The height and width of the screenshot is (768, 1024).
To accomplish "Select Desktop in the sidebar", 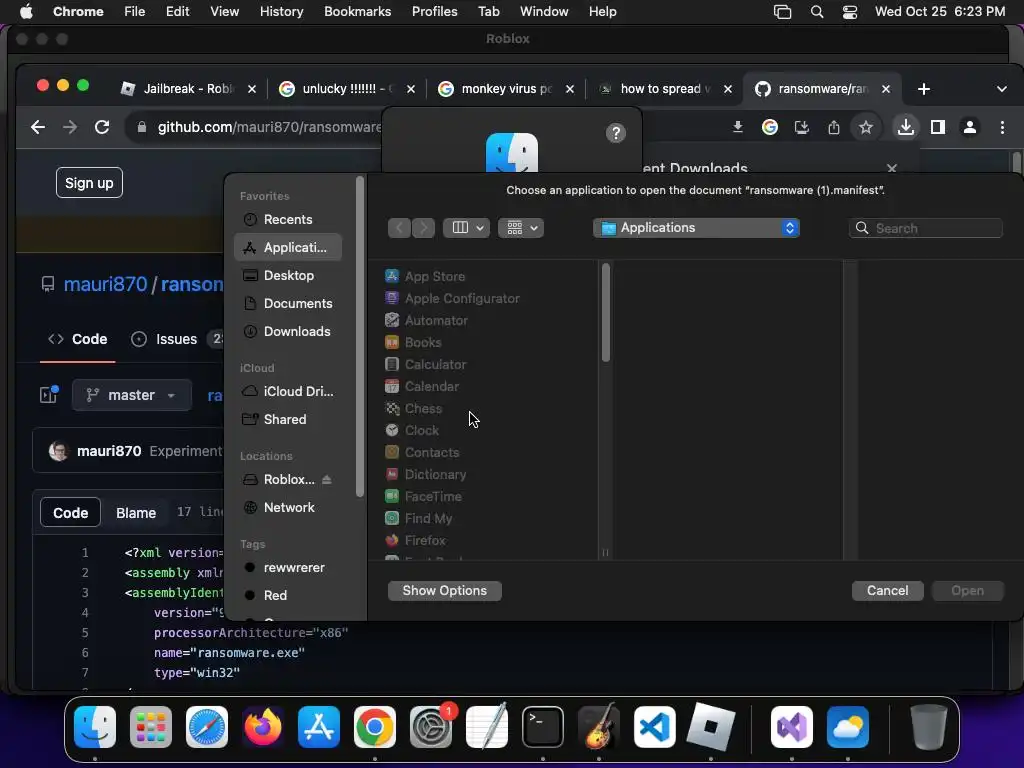I will click(x=287, y=276).
